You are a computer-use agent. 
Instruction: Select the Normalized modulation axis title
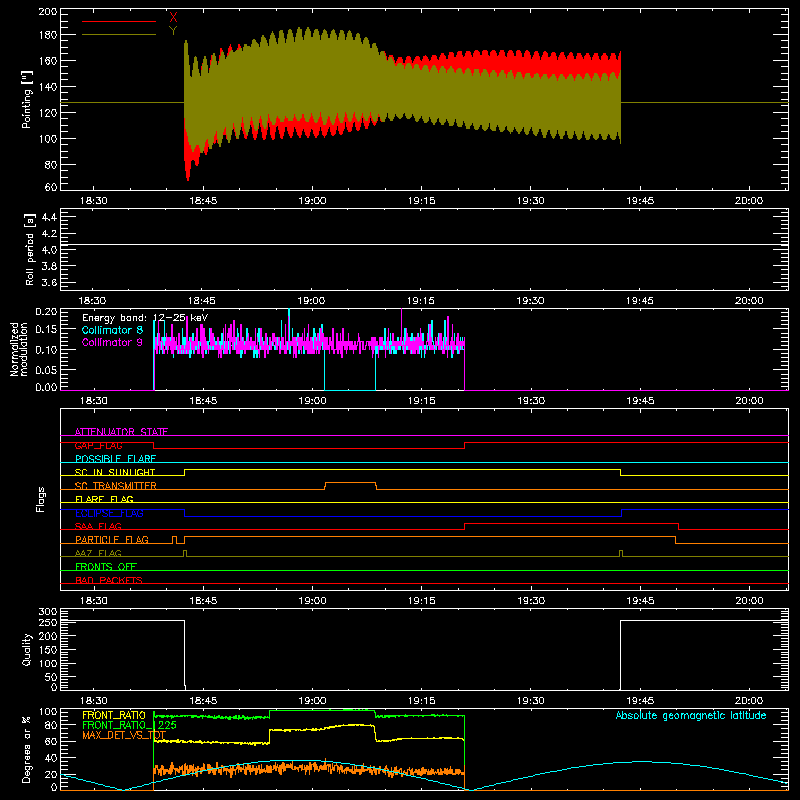coord(19,349)
